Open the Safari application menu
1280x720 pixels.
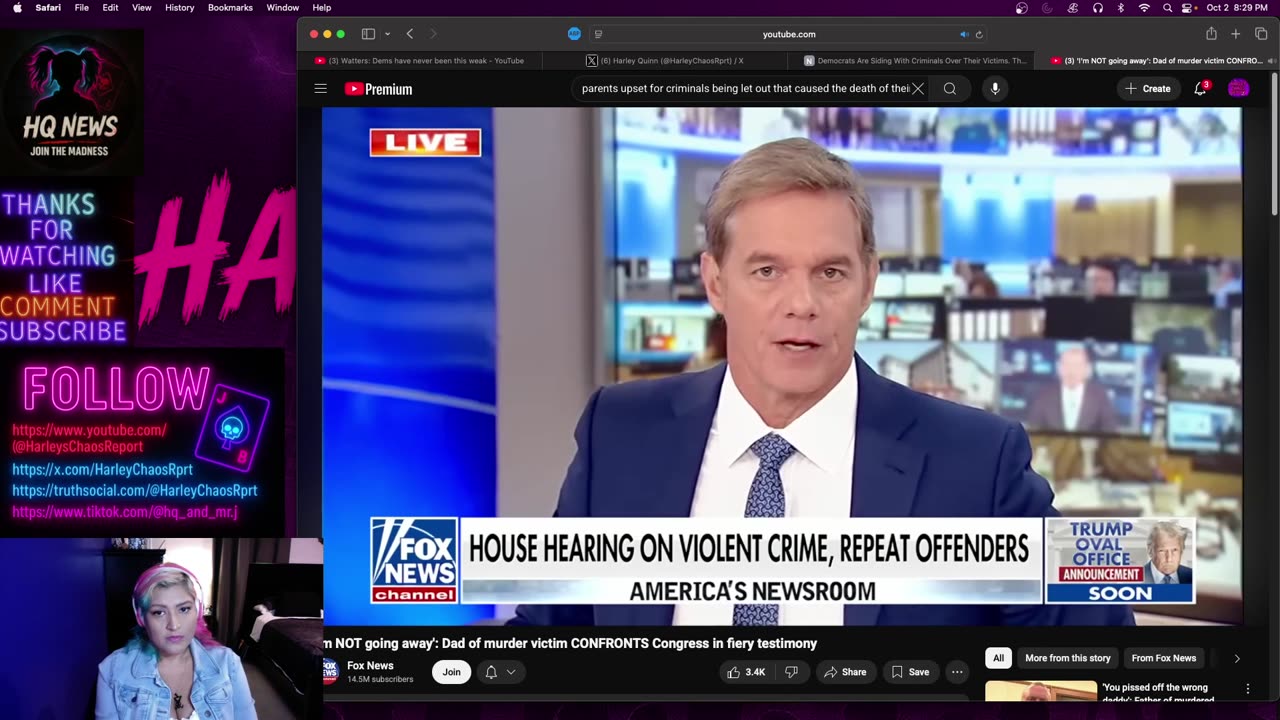coord(48,8)
